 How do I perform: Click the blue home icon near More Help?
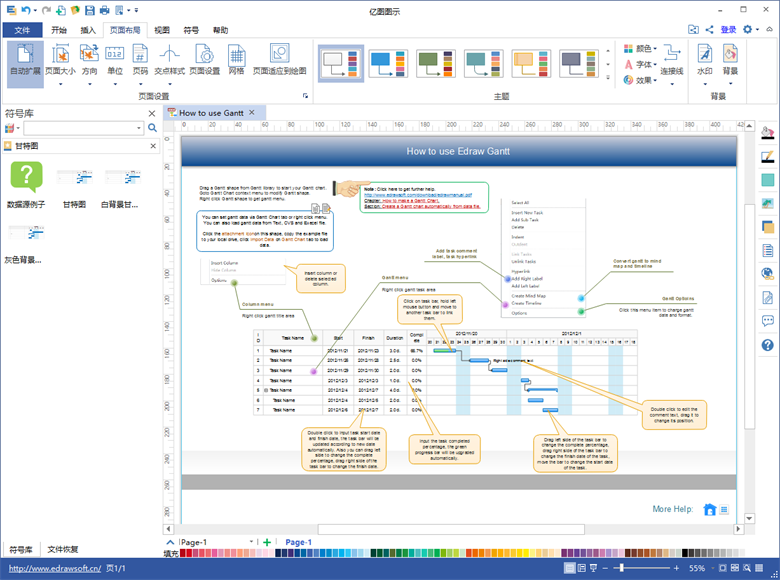(710, 509)
